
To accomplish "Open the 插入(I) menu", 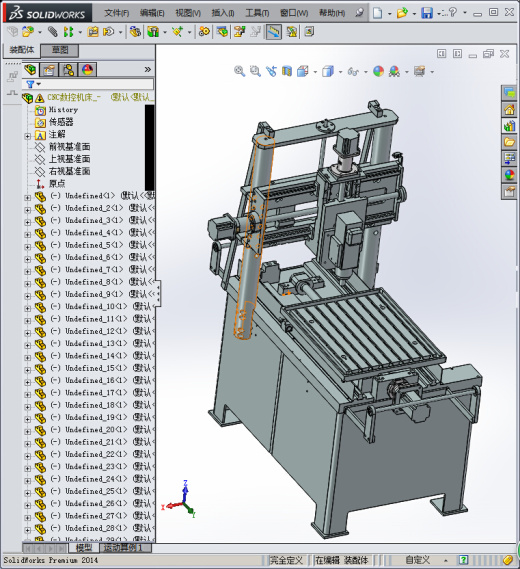I will click(223, 13).
